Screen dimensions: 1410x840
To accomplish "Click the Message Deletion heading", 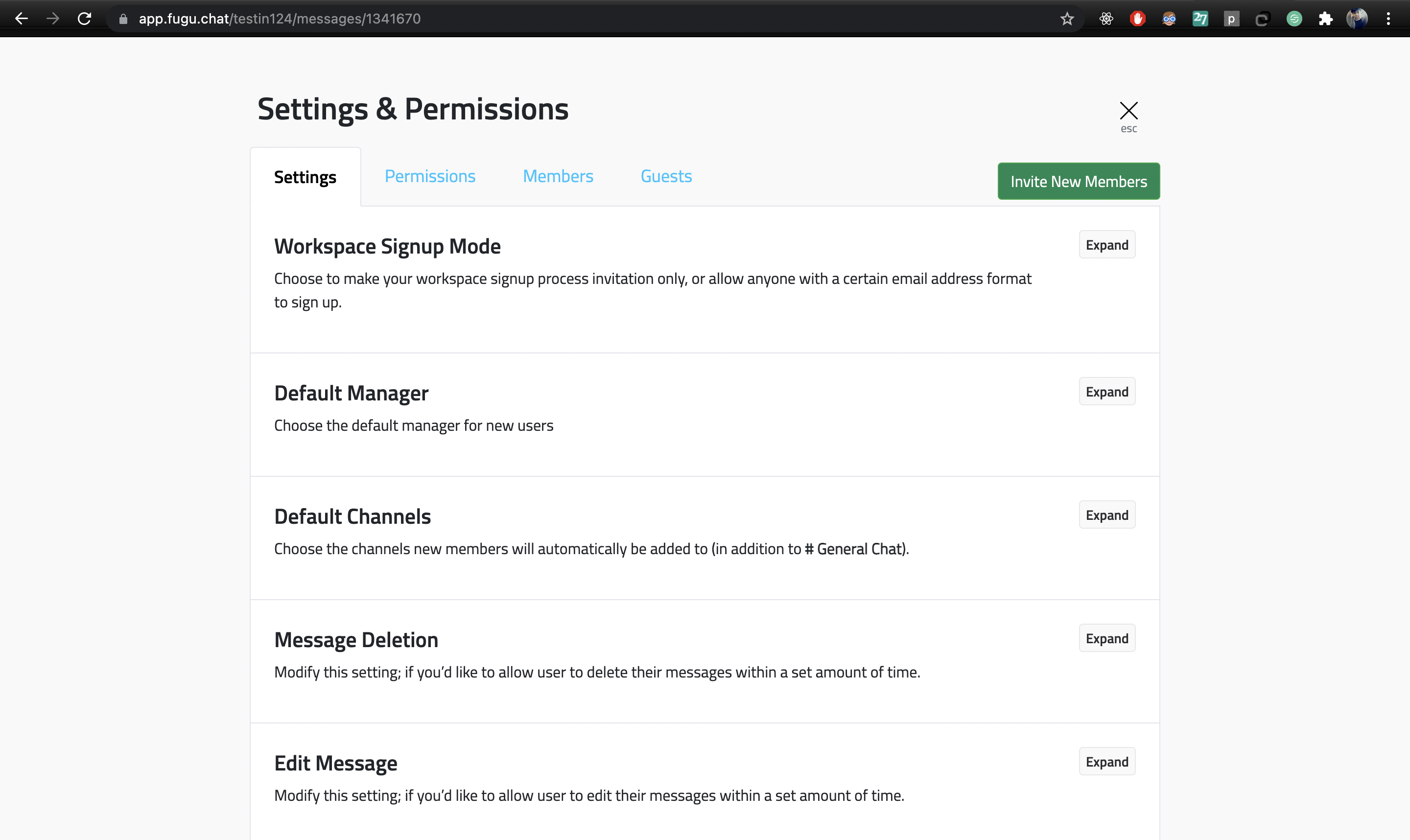I will 356,640.
